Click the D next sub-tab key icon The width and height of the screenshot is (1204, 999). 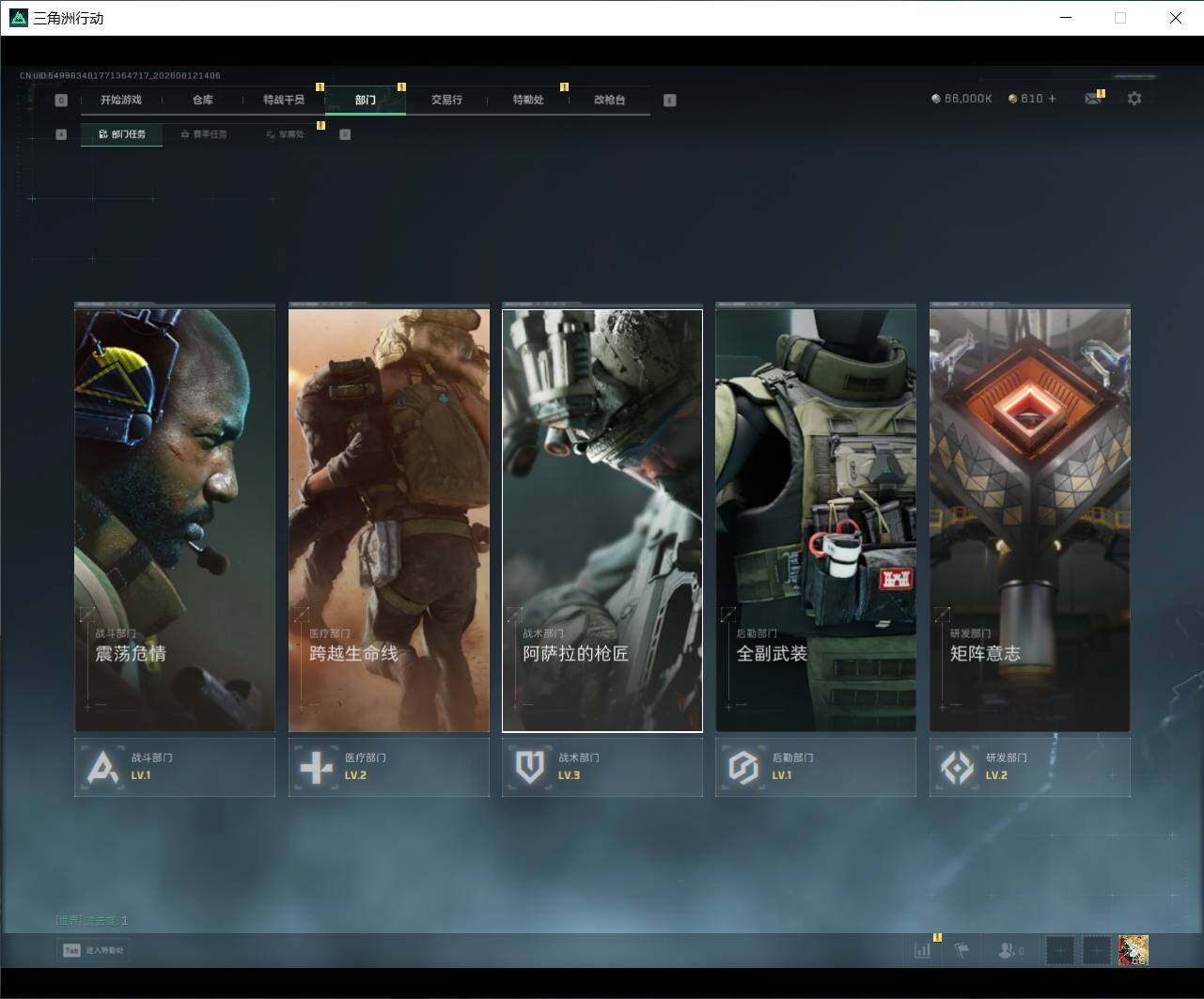345,134
